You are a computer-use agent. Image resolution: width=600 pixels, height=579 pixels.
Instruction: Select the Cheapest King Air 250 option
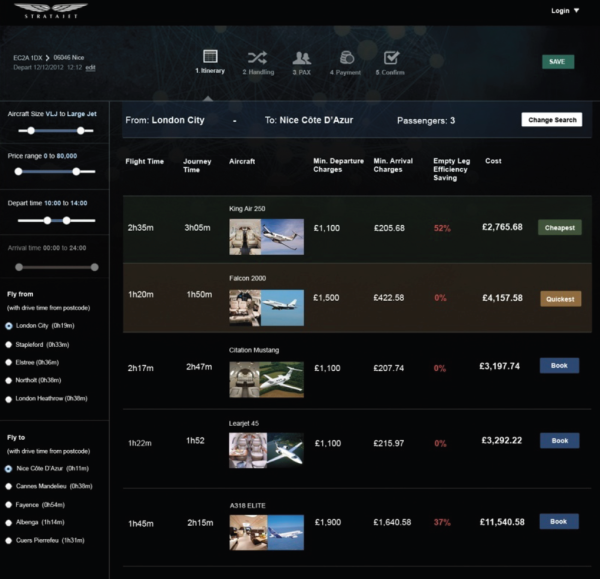pyautogui.click(x=559, y=228)
